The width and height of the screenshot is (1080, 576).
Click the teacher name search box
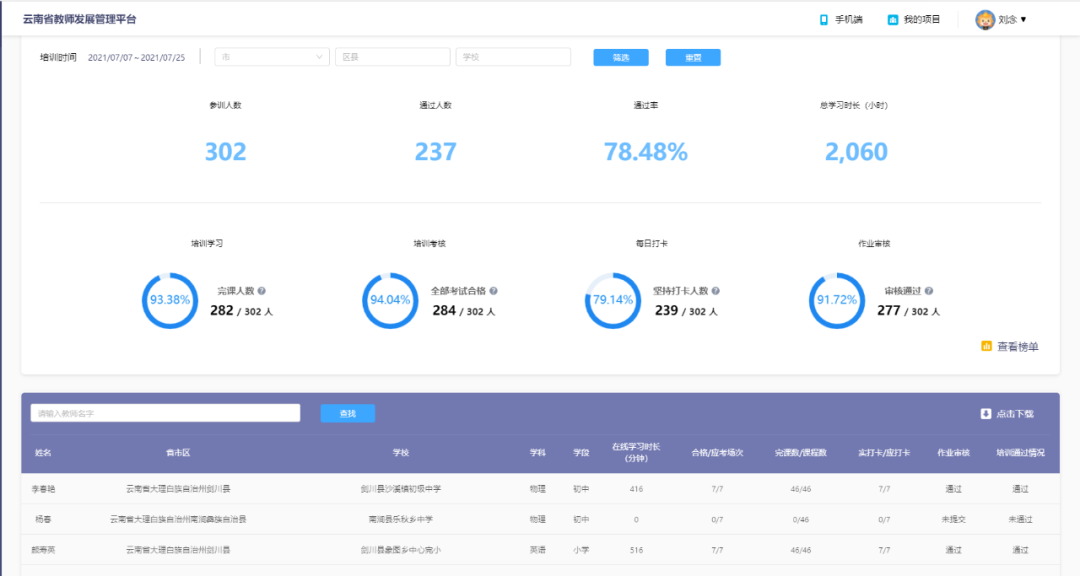coord(165,413)
